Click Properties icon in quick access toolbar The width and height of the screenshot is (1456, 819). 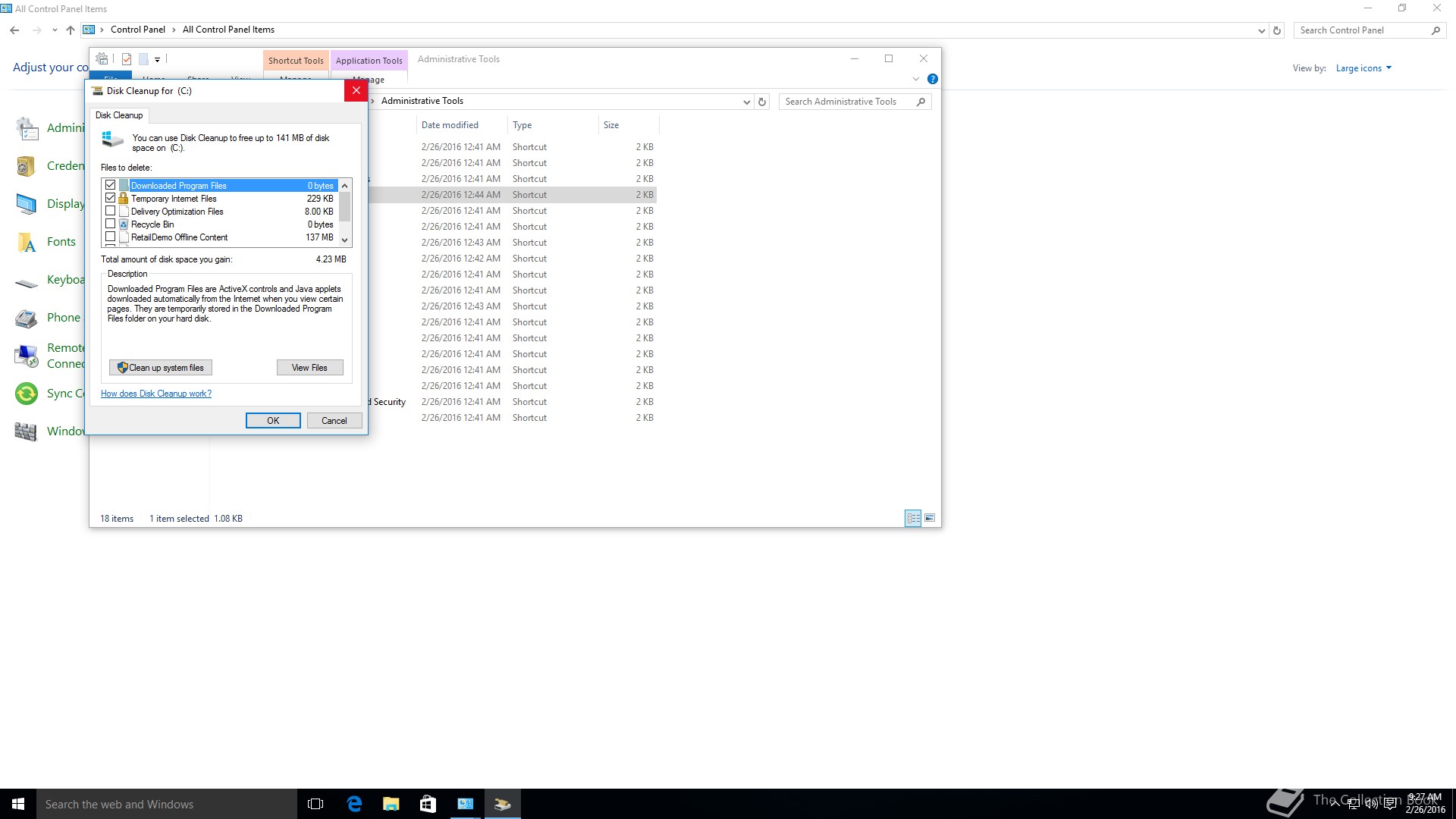pyautogui.click(x=127, y=59)
